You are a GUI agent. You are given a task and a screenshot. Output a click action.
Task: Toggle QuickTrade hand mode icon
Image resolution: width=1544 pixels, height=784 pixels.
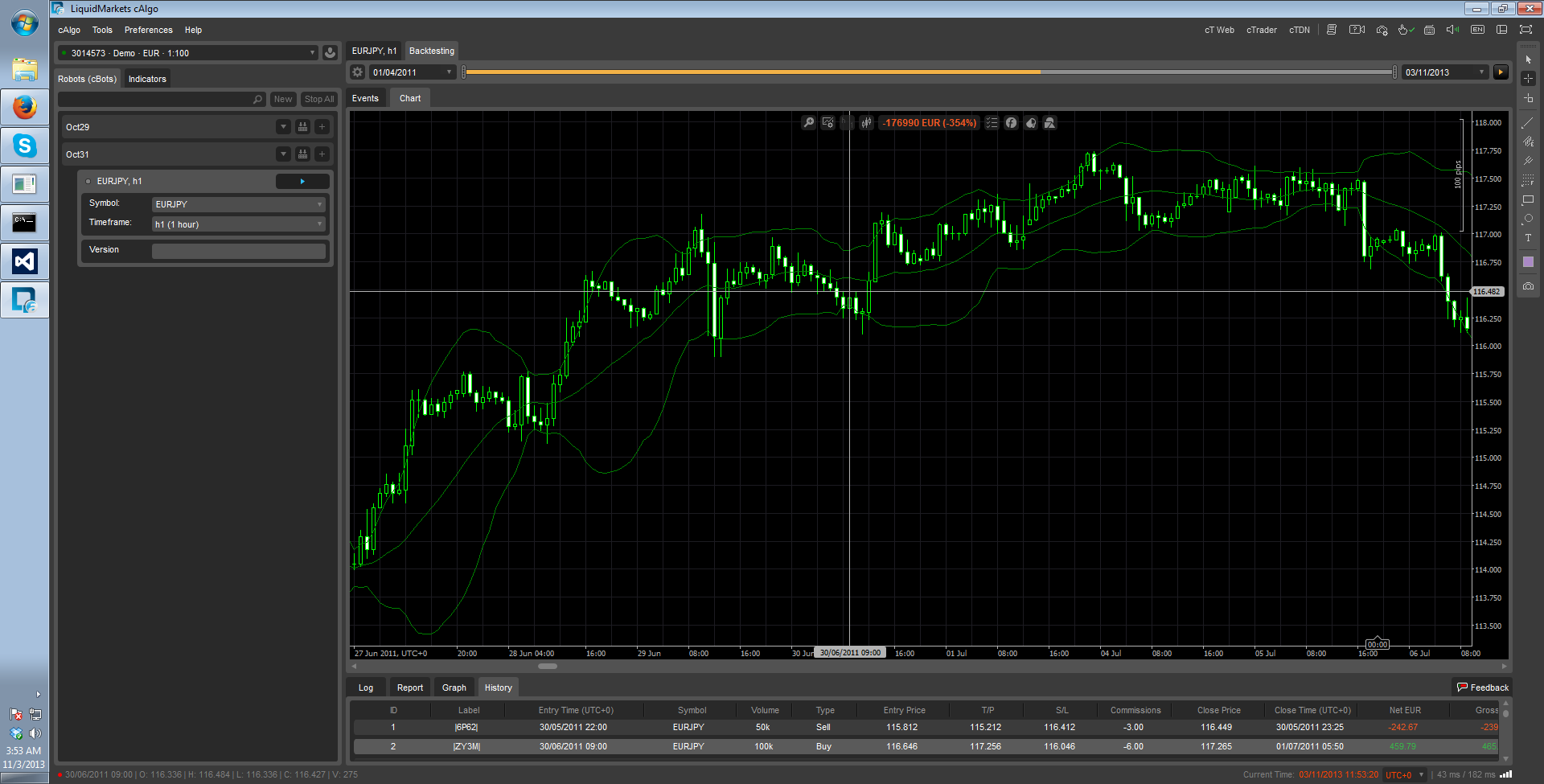(x=1406, y=30)
